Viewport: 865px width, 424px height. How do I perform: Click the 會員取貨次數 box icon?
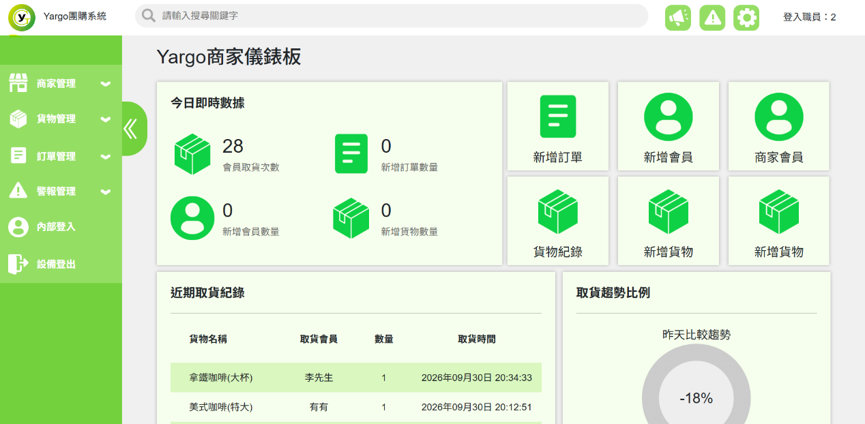193,154
